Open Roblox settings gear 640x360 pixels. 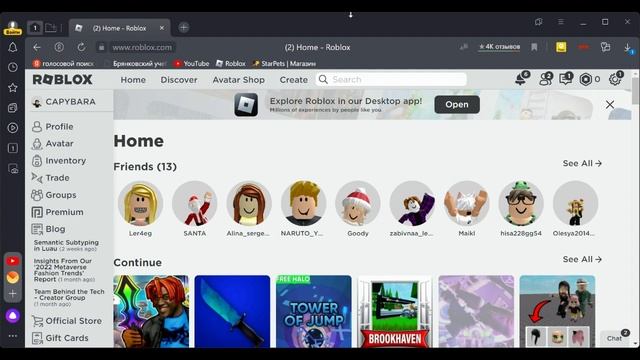[615, 79]
